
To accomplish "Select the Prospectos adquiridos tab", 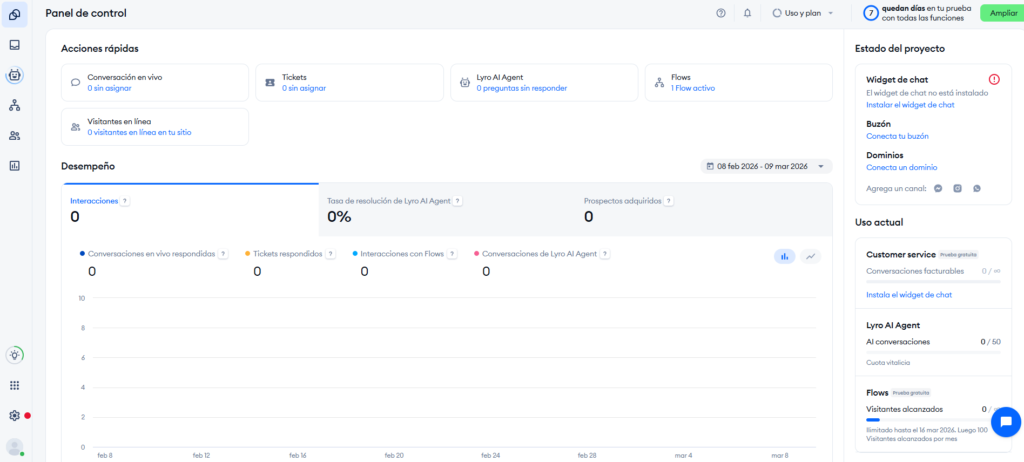I will [704, 210].
